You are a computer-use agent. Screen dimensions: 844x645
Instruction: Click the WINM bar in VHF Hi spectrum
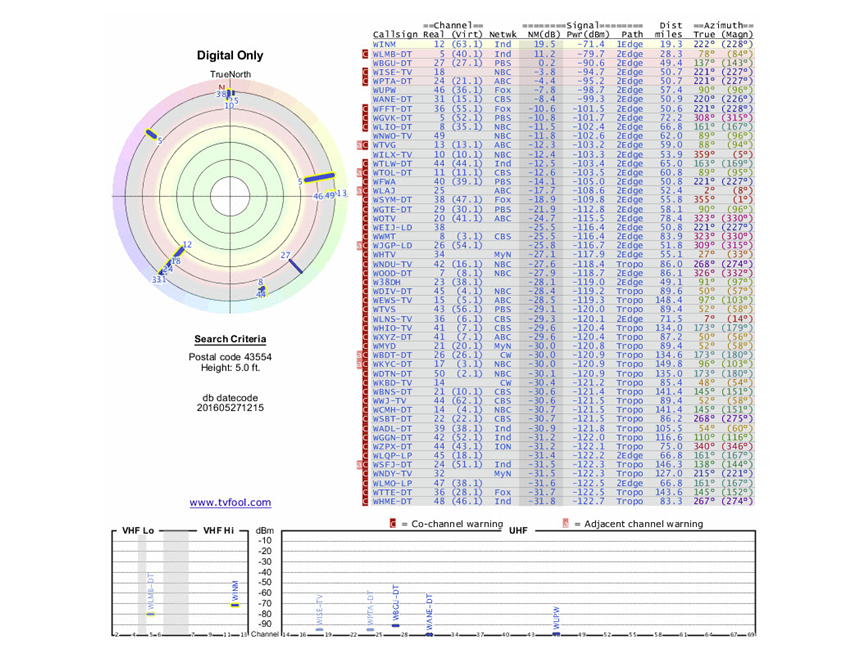point(235,605)
